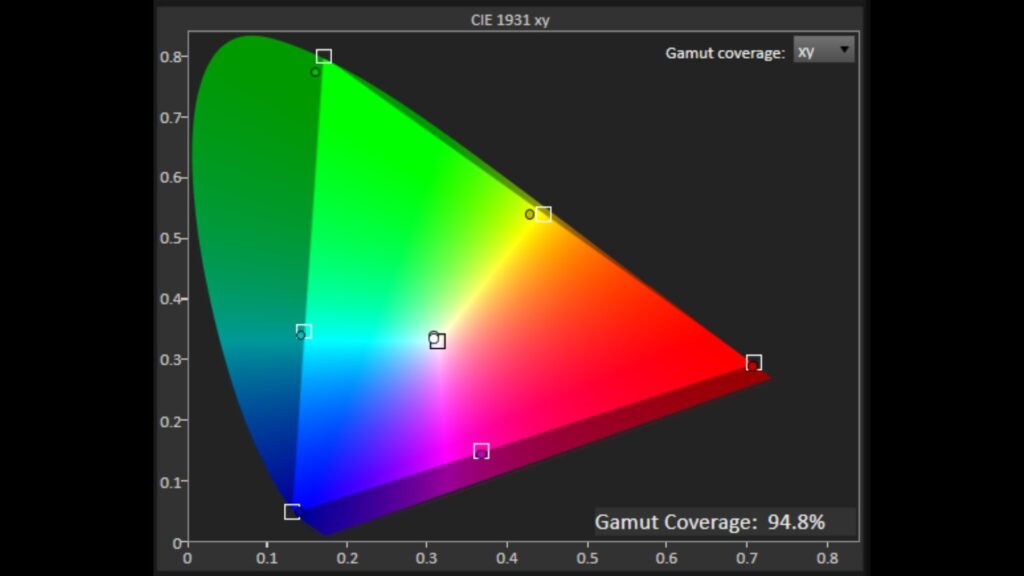Select the magenta secondary target square
The height and width of the screenshot is (576, 1024).
pyautogui.click(x=481, y=451)
